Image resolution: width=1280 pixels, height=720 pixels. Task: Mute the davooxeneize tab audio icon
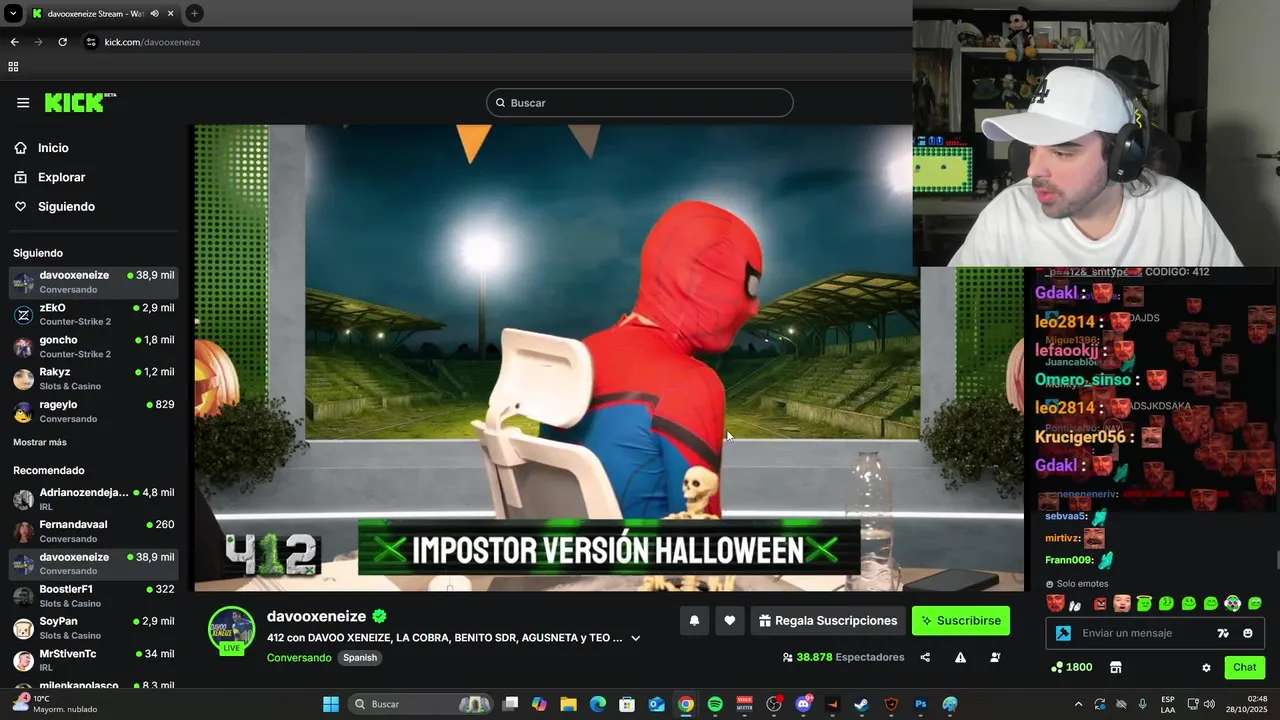coord(154,14)
